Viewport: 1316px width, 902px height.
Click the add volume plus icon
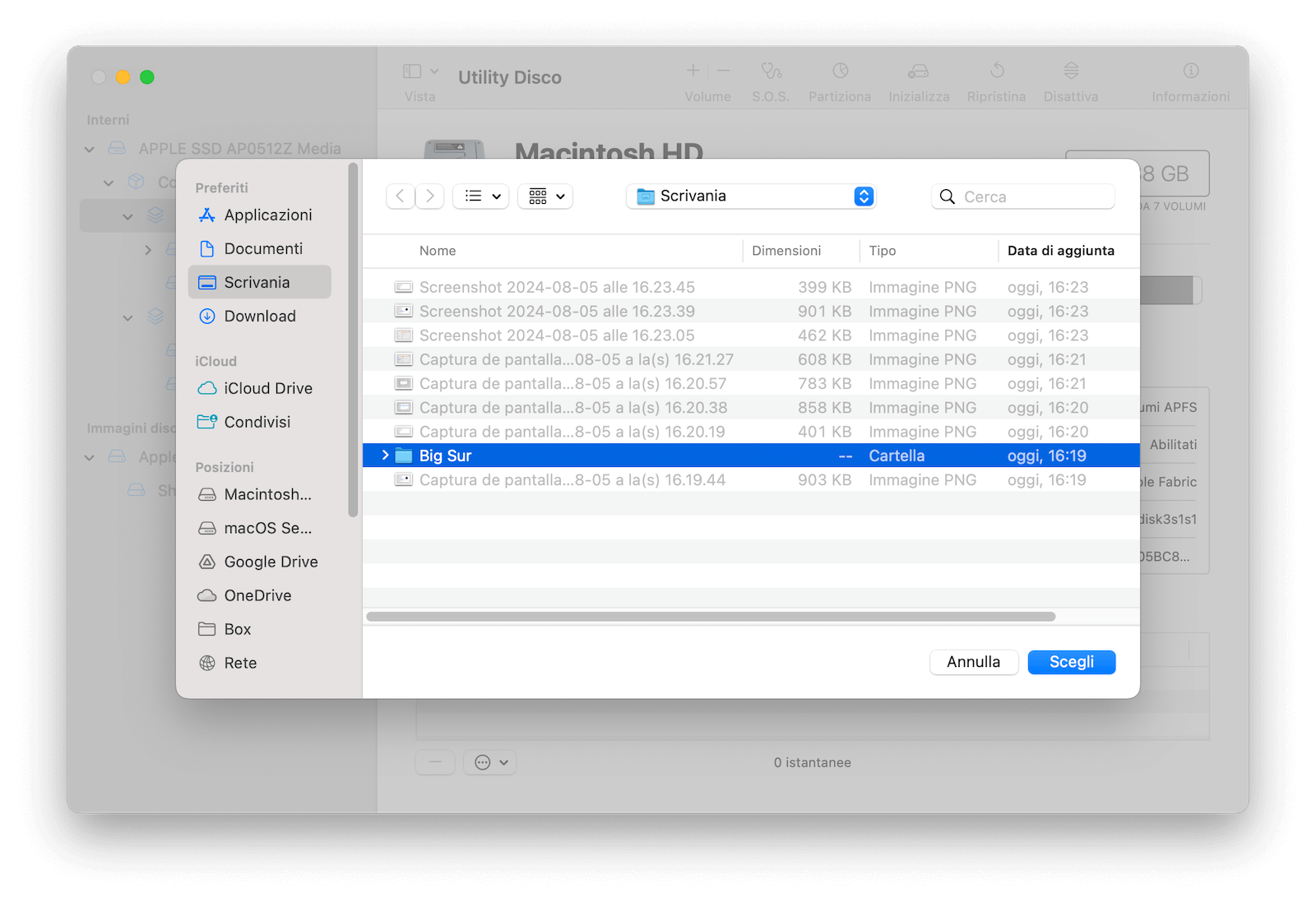coord(693,71)
